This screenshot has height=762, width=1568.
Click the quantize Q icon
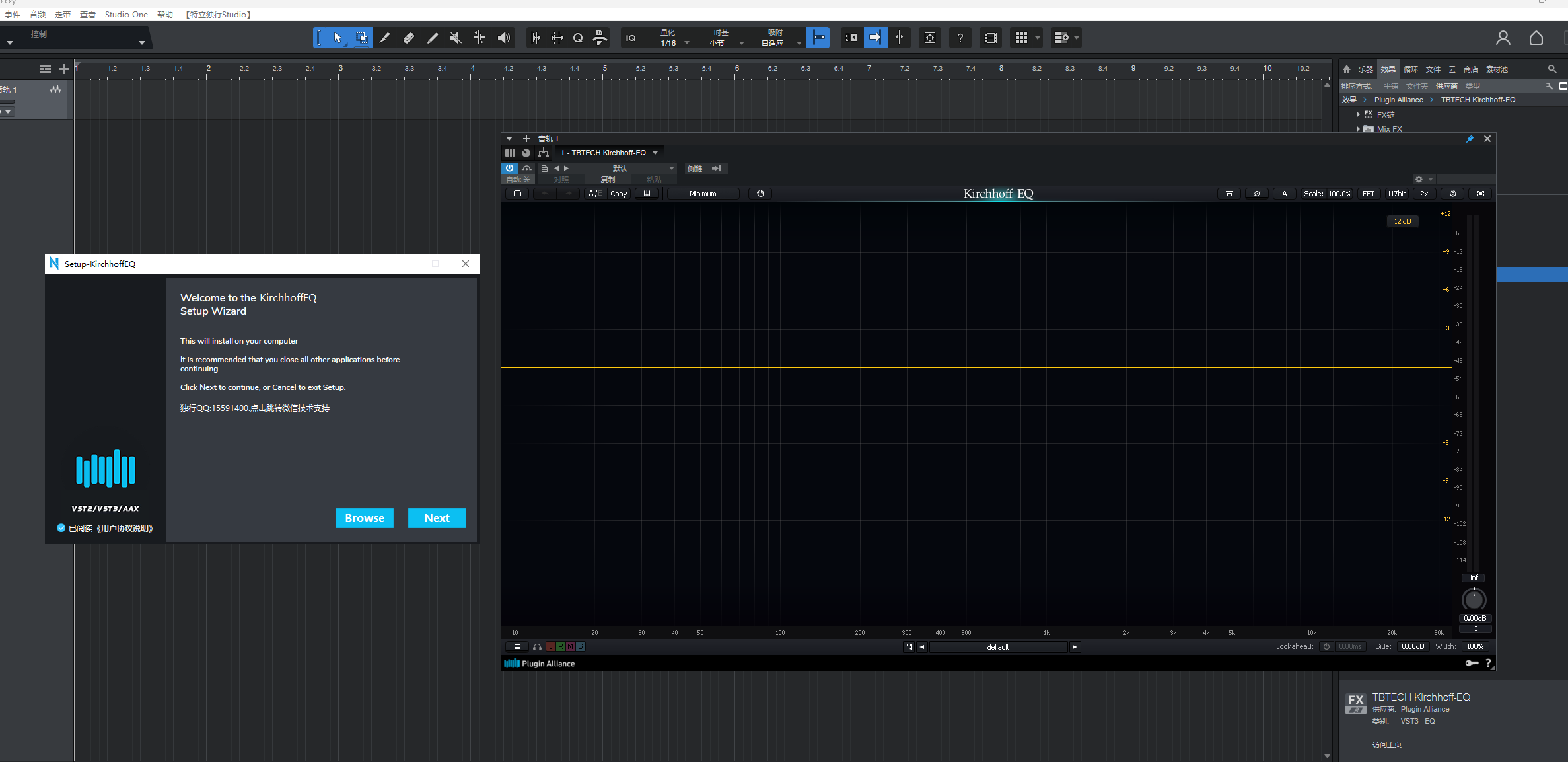[578, 38]
